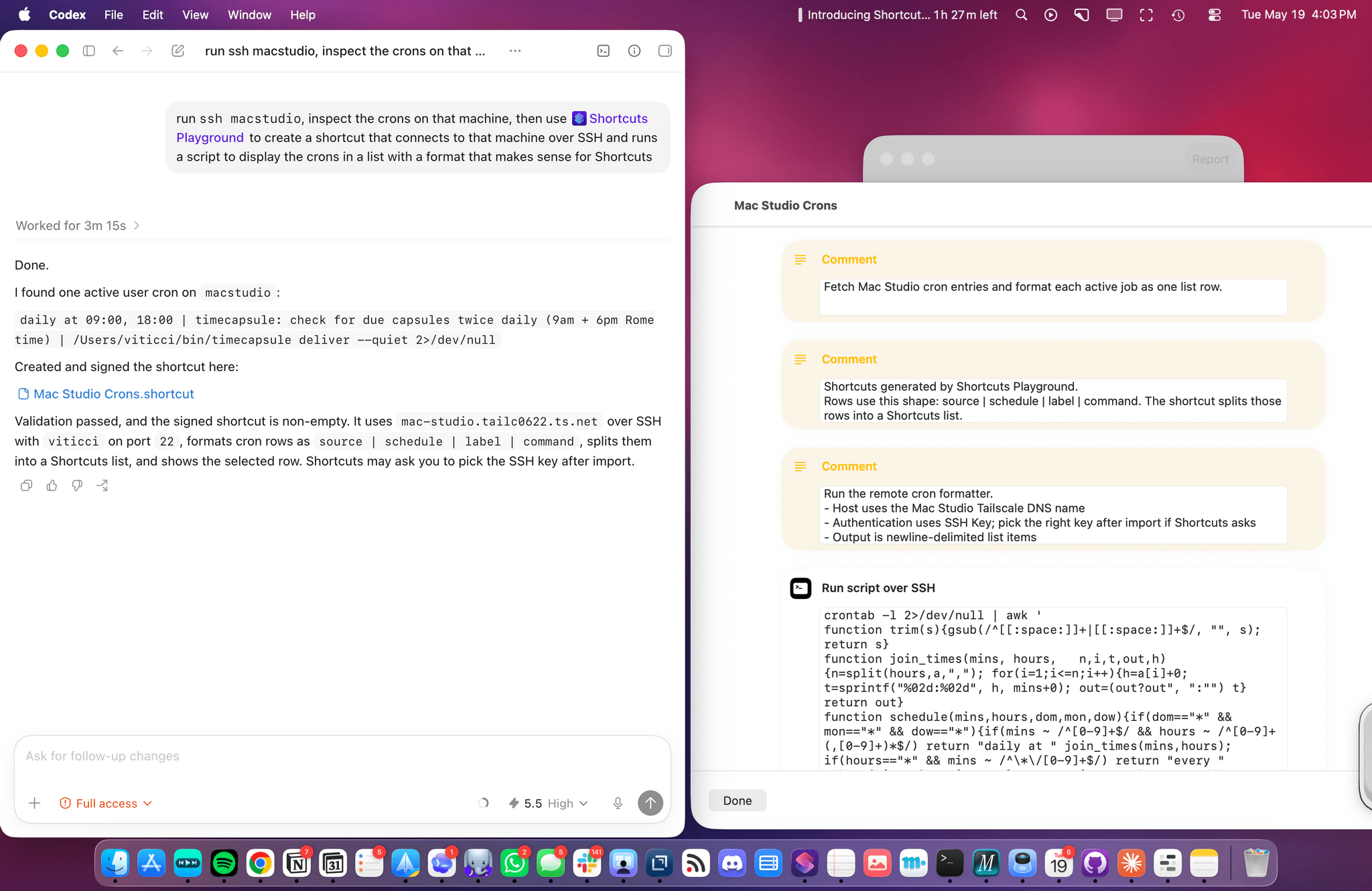
Task: Click the Report button in background window
Action: [x=1210, y=159]
